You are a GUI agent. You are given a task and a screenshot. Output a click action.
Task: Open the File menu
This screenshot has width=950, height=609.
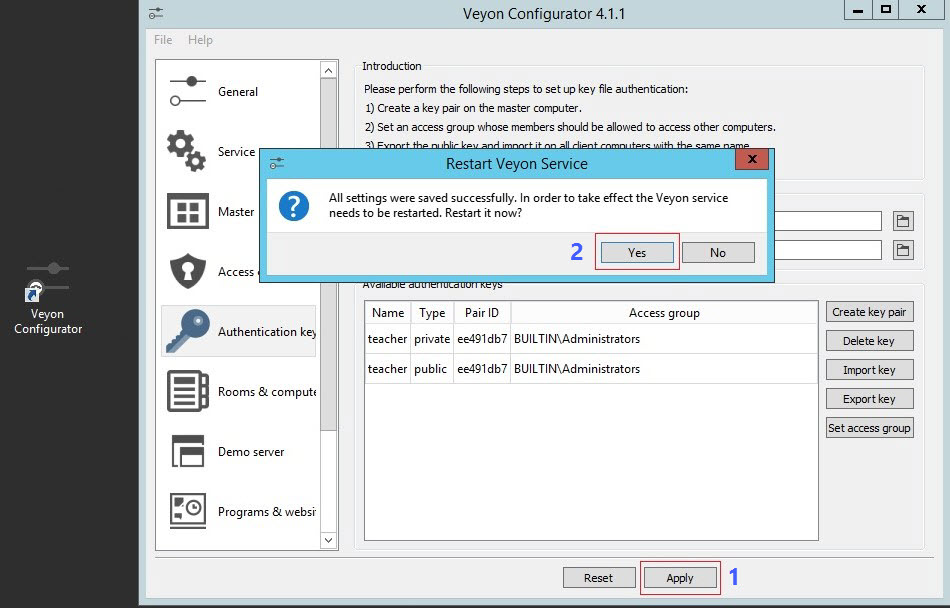162,40
